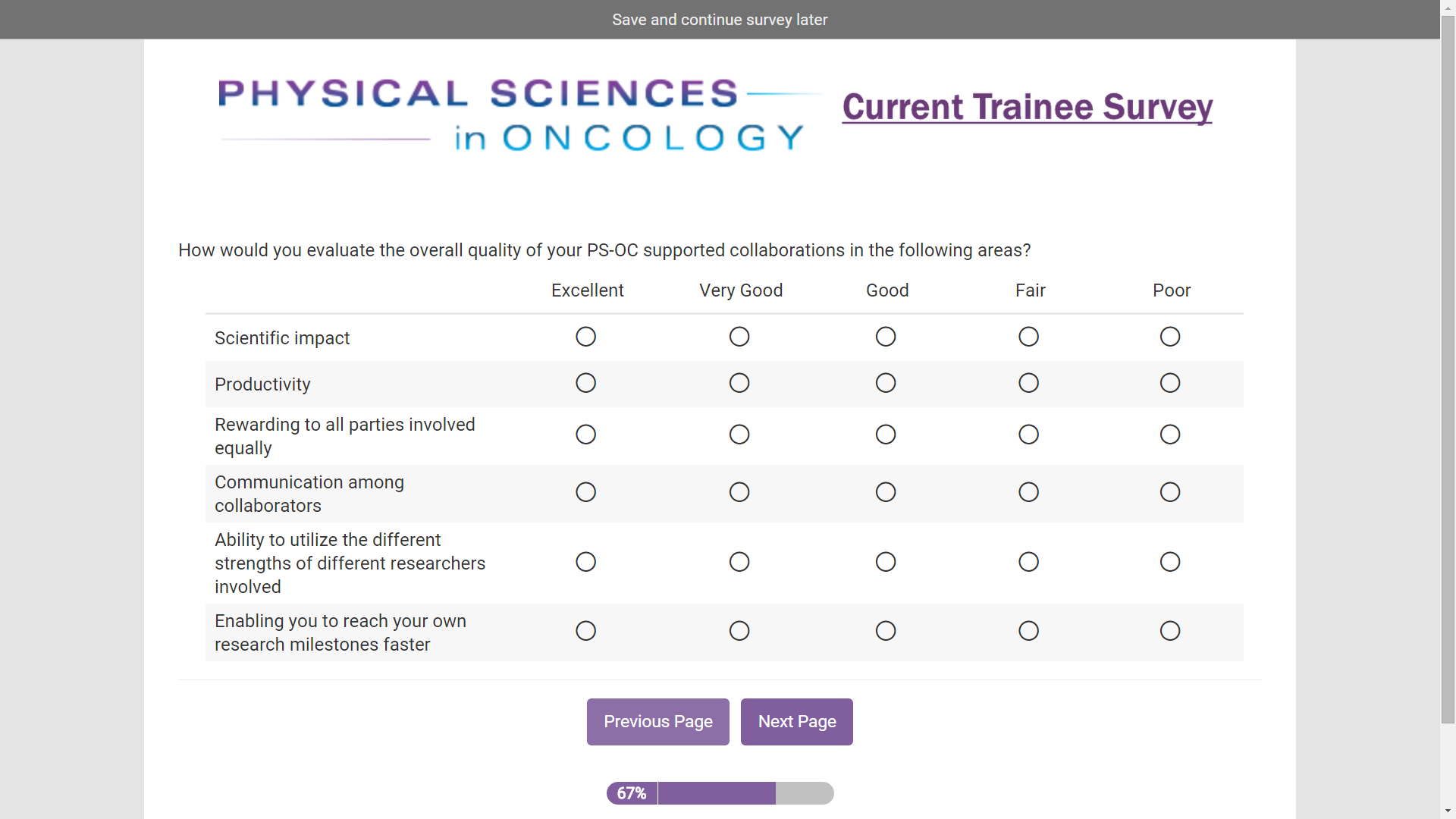The image size is (1456, 819).
Task: Click Save and continue survey later
Action: coord(719,20)
